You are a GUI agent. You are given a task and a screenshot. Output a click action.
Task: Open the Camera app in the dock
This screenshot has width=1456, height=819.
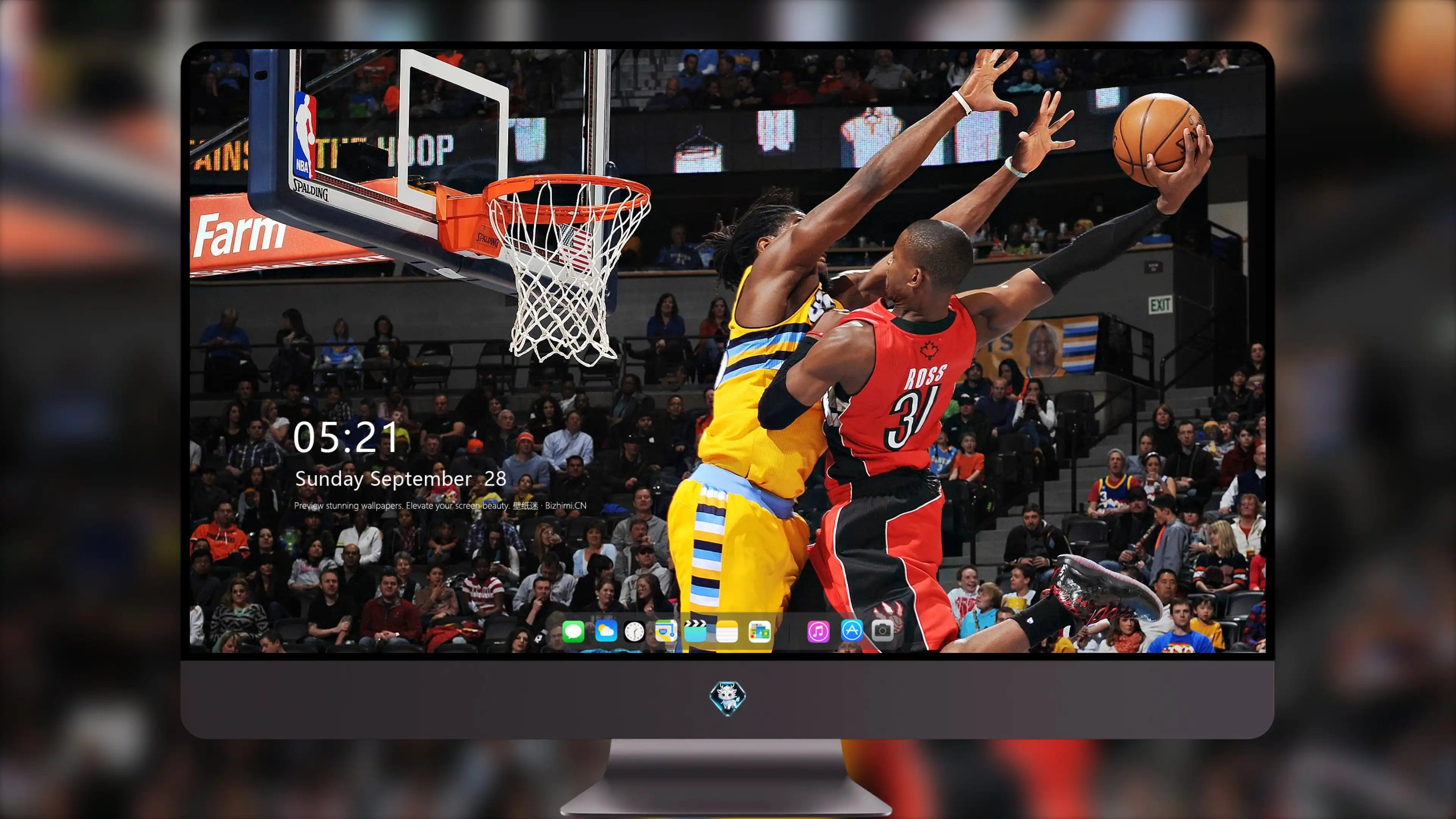point(882,631)
